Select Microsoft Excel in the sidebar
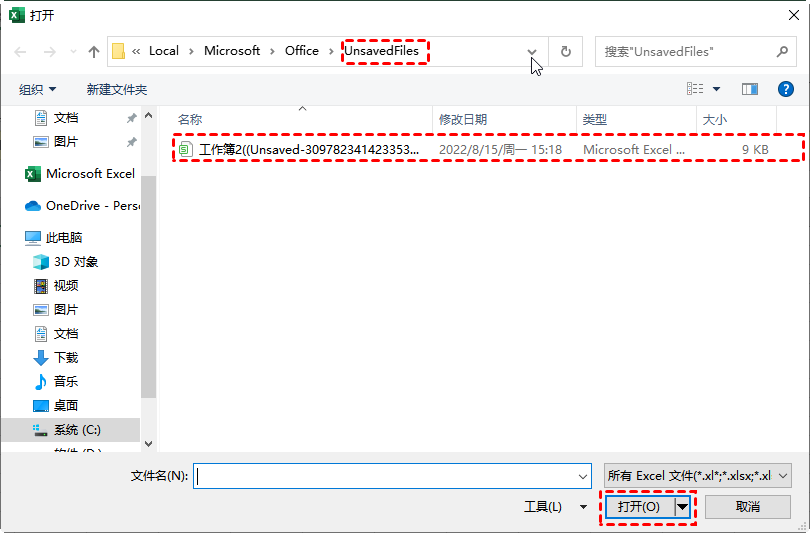 pos(89,173)
